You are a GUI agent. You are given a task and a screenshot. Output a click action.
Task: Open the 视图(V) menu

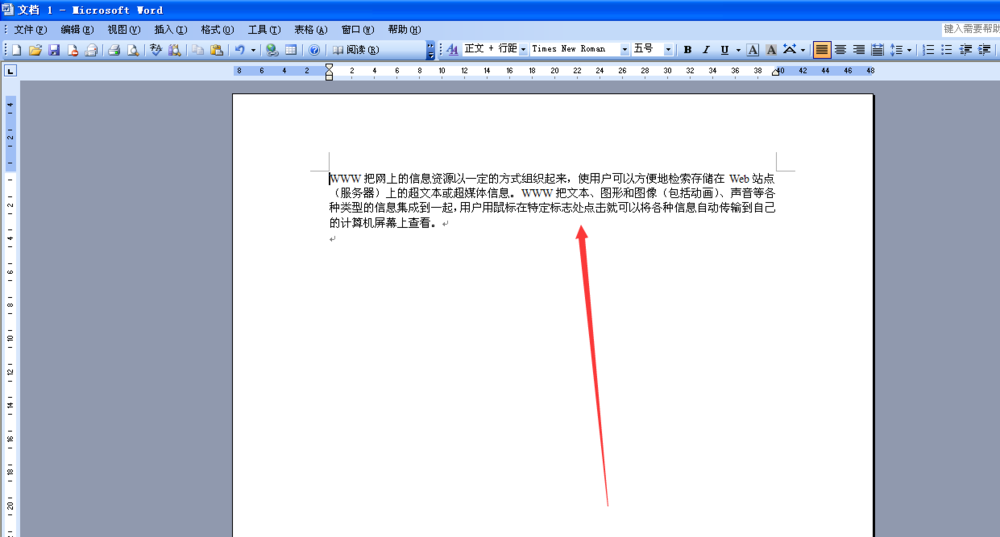tap(124, 29)
